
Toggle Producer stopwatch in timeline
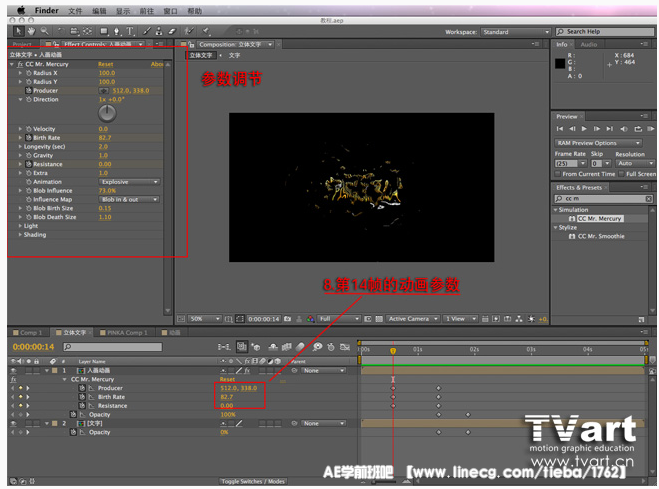(x=82, y=388)
